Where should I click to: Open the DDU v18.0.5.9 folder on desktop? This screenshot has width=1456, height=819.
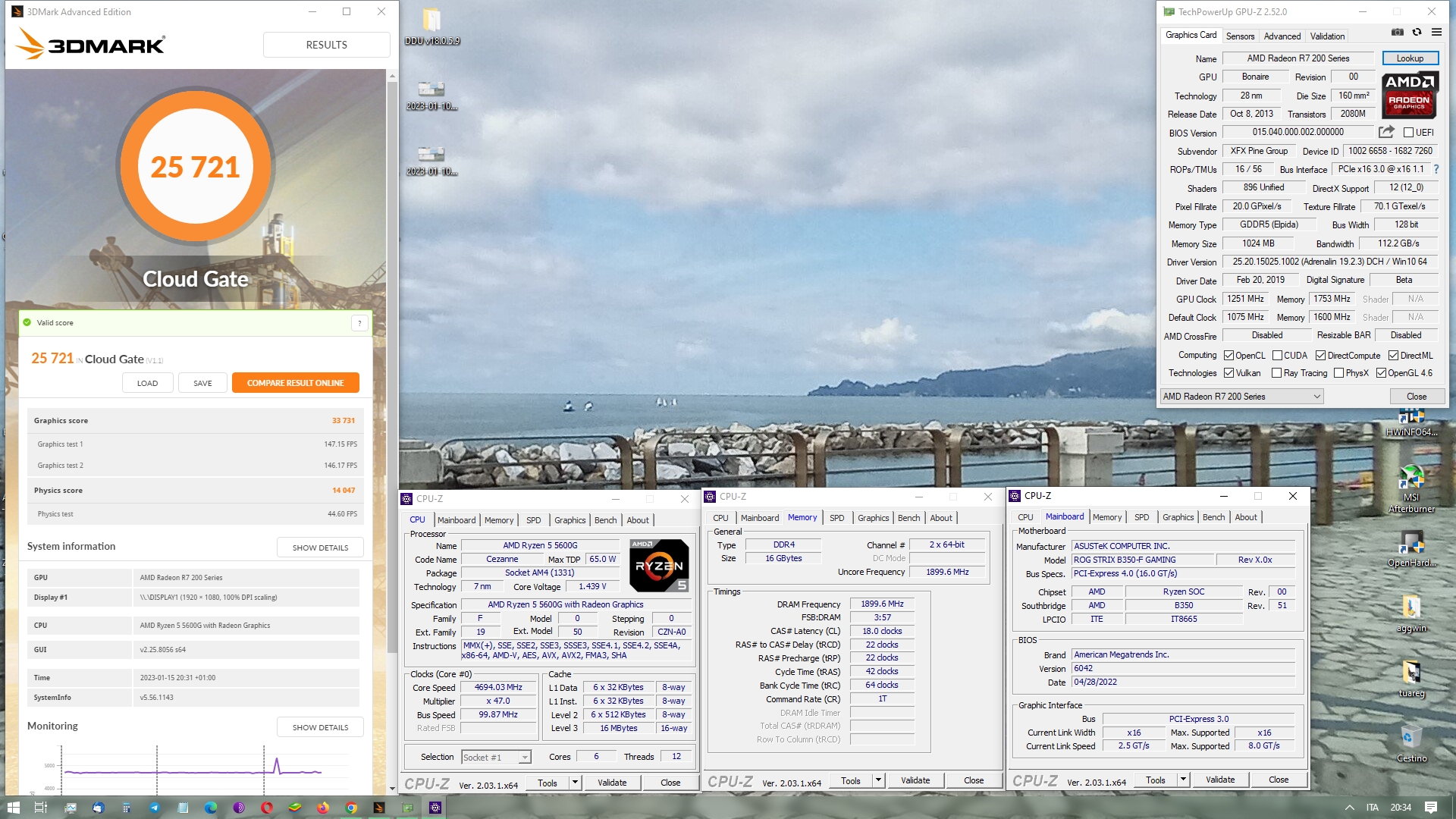[x=431, y=27]
